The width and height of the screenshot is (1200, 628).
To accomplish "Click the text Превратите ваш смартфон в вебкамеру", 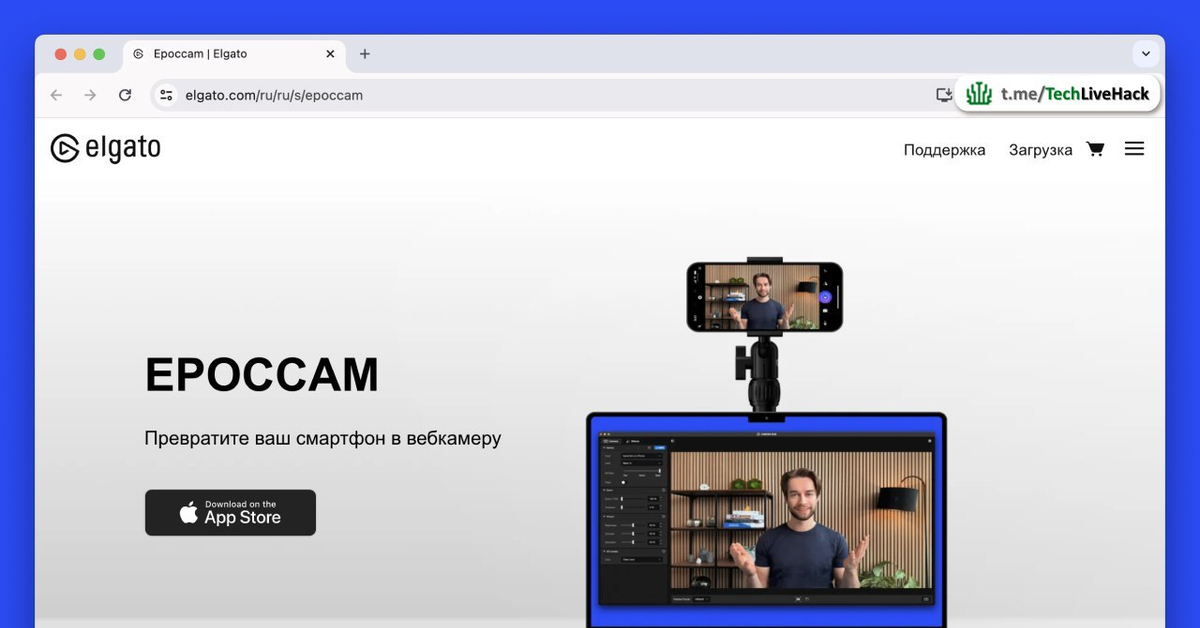I will (323, 439).
